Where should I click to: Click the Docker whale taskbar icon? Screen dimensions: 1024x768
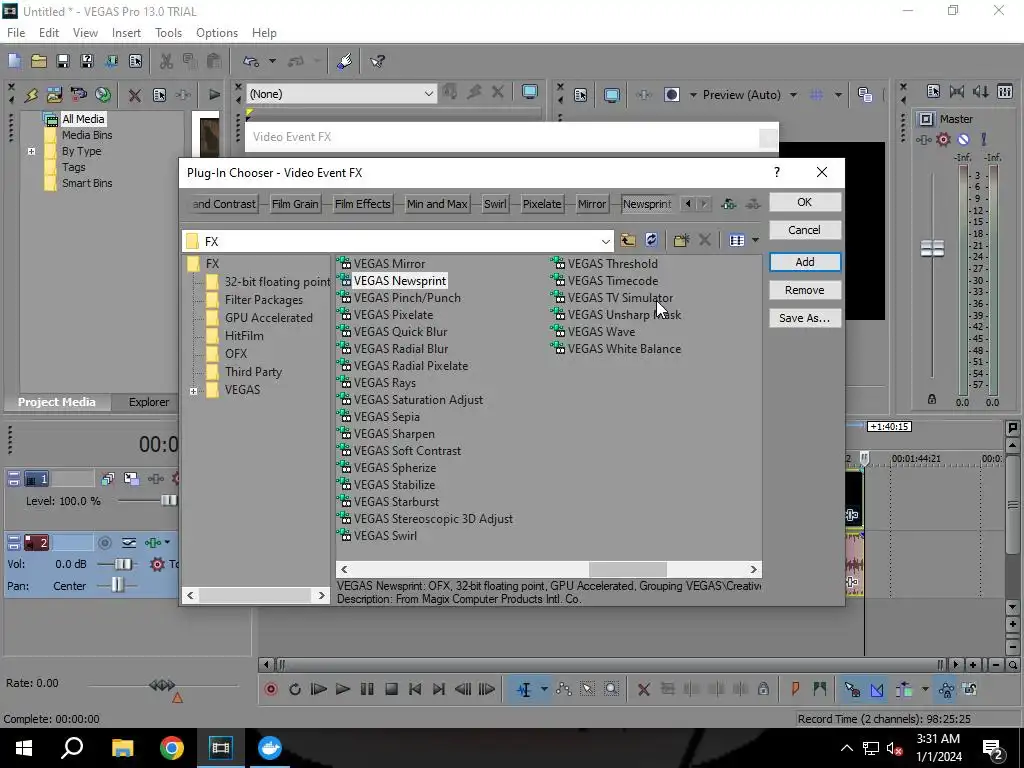[x=269, y=748]
